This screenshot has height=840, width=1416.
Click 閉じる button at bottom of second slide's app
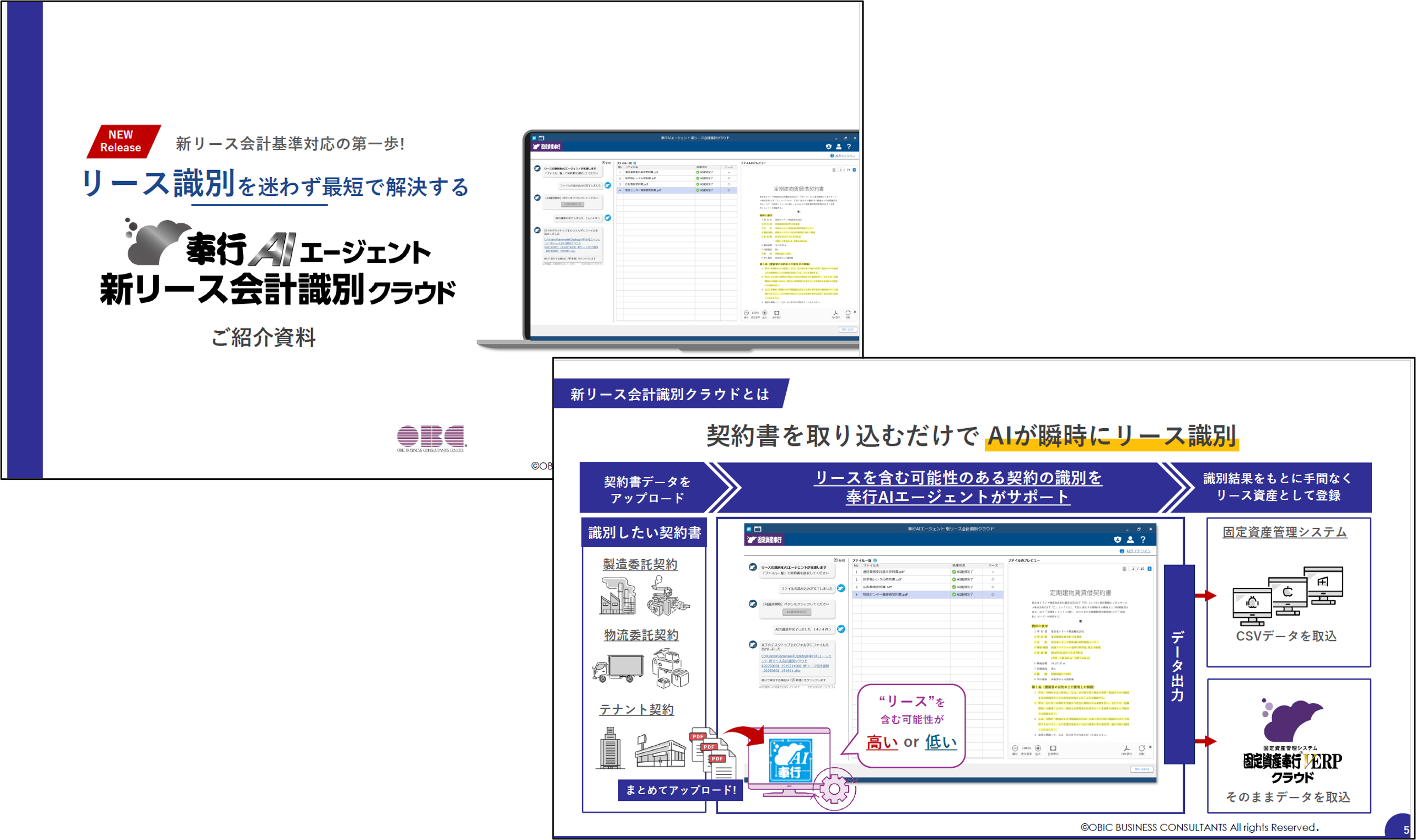(x=1141, y=769)
